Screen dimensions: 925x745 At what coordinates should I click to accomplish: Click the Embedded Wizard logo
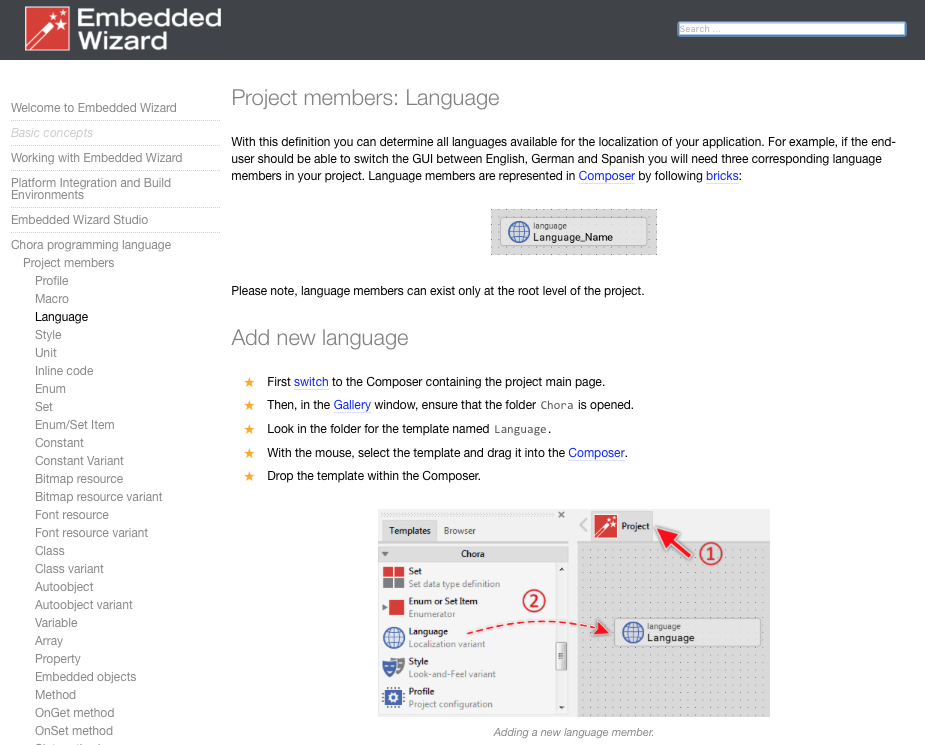coord(123,30)
